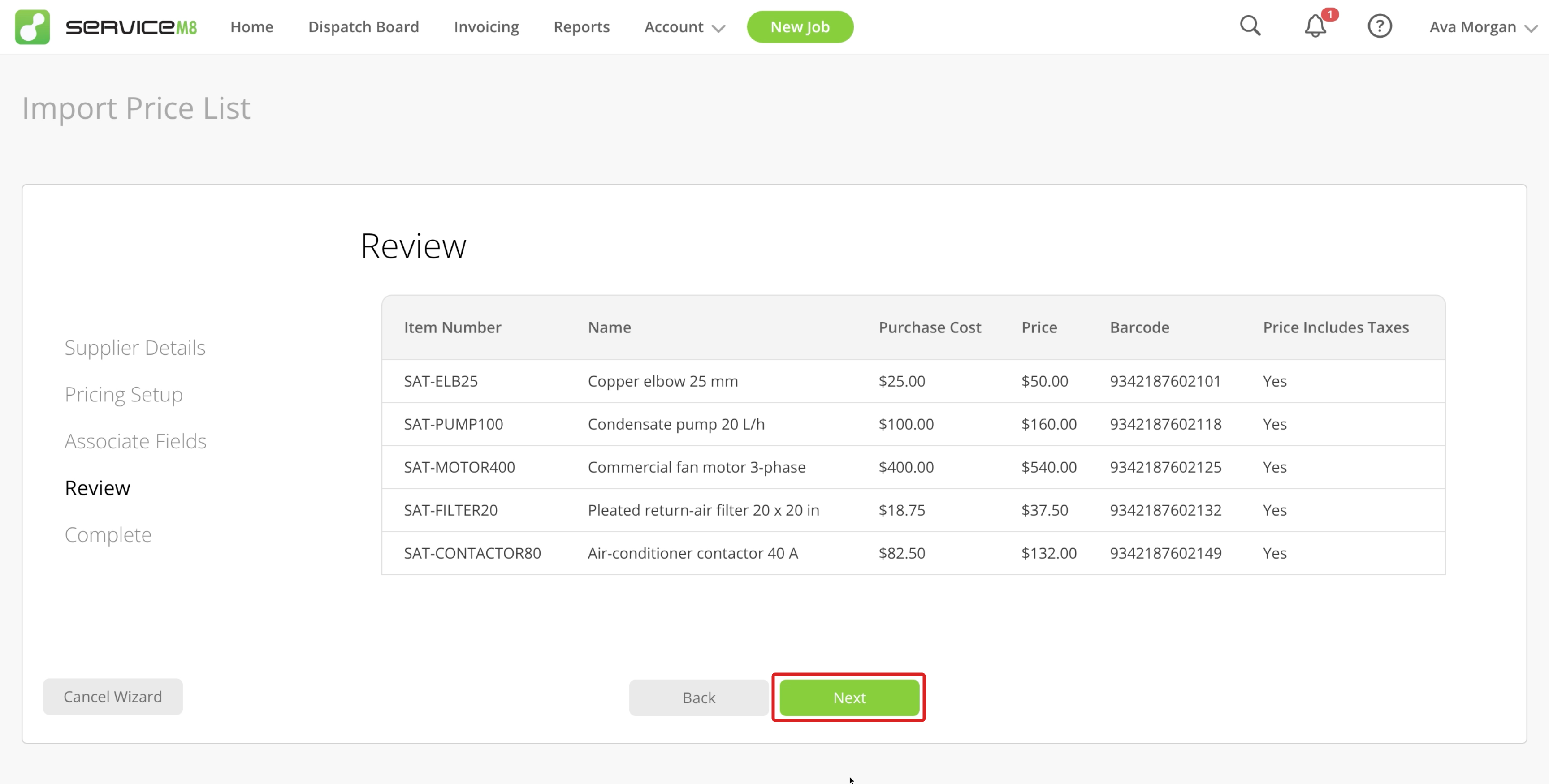Select the SAT-ELB25 item number cell
Image resolution: width=1549 pixels, height=784 pixels.
coord(441,381)
